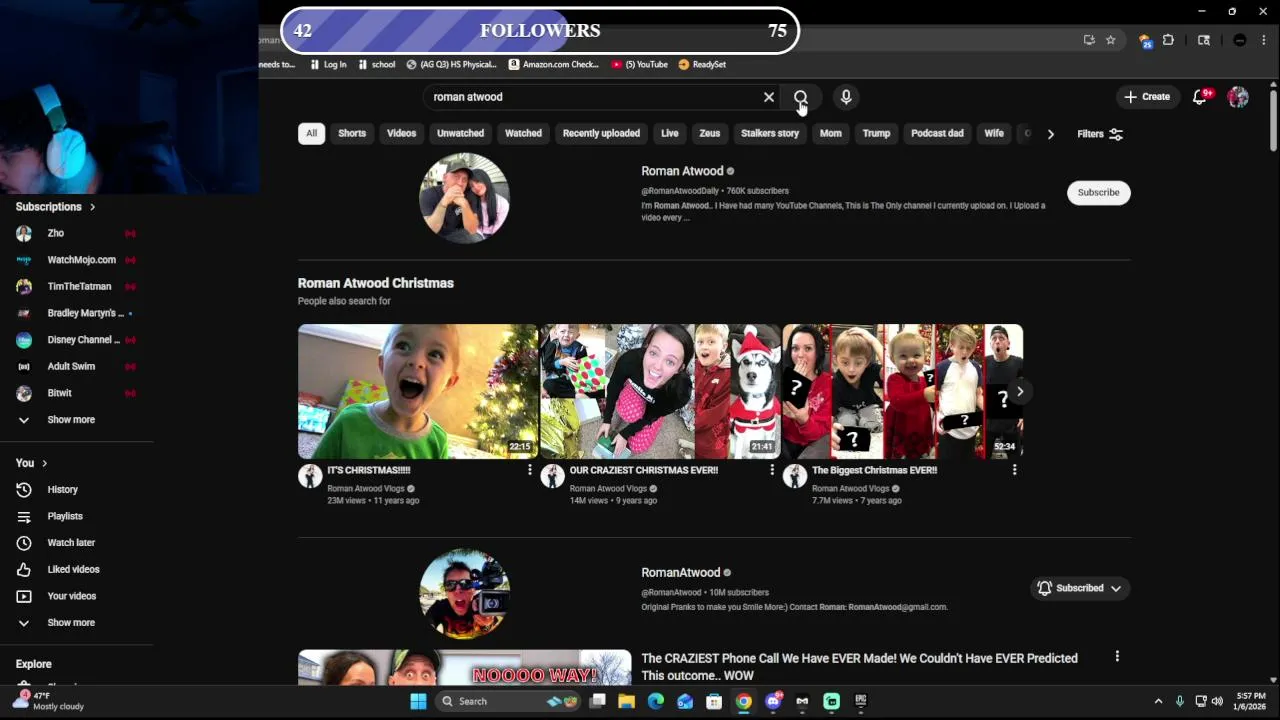Expand Subscriptions section chevron
This screenshot has width=1280, height=720.
(93, 207)
